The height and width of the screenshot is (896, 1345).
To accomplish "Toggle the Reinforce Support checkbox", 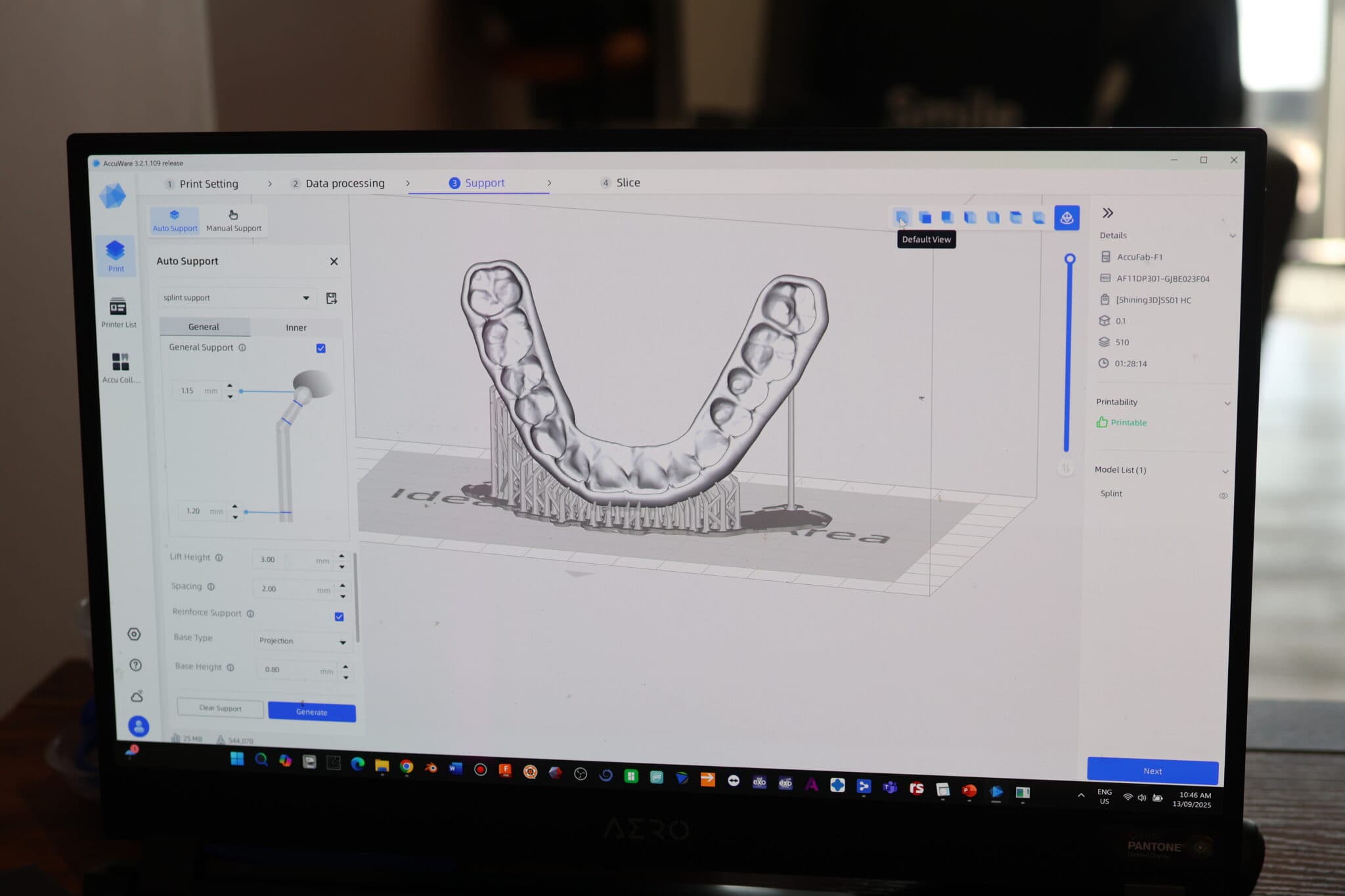I will pos(340,616).
